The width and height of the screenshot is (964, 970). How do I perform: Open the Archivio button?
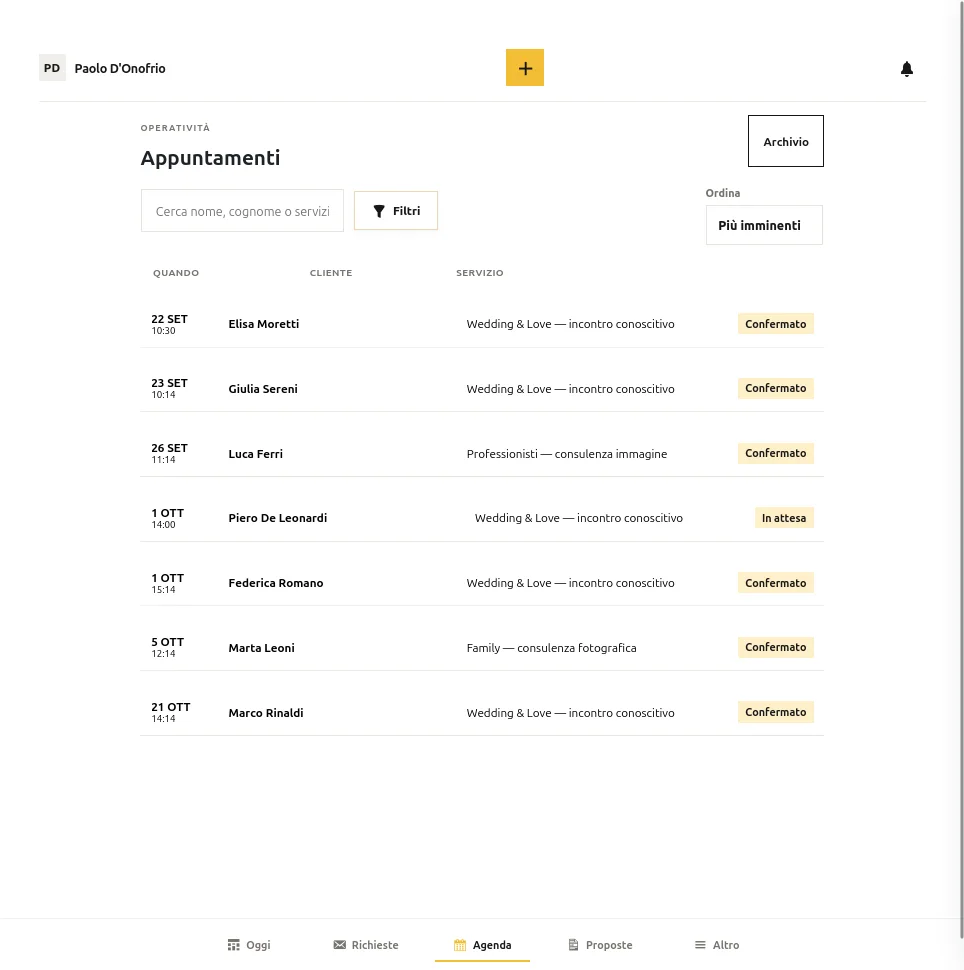tap(786, 141)
